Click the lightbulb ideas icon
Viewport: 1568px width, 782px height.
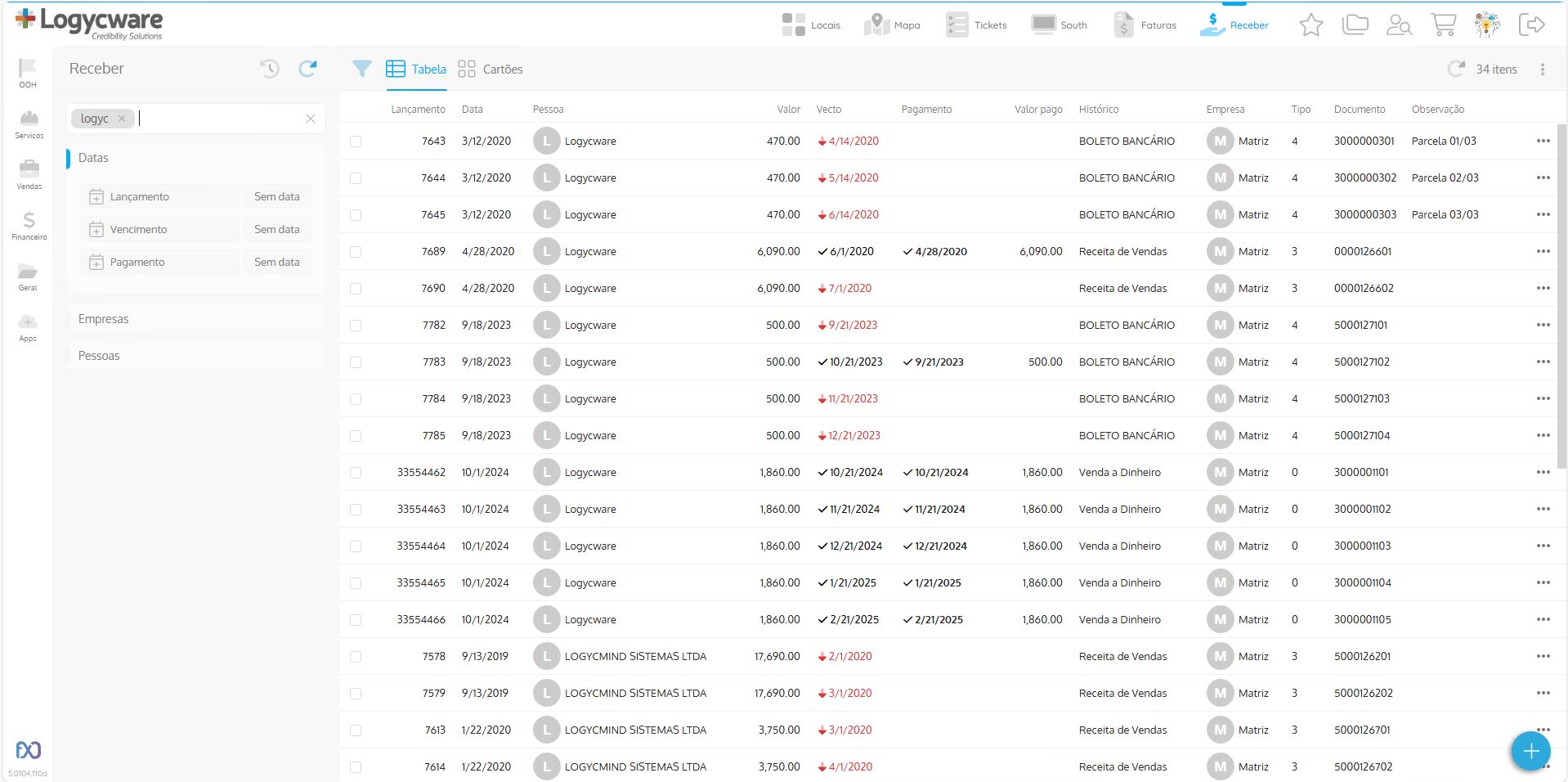(1487, 25)
